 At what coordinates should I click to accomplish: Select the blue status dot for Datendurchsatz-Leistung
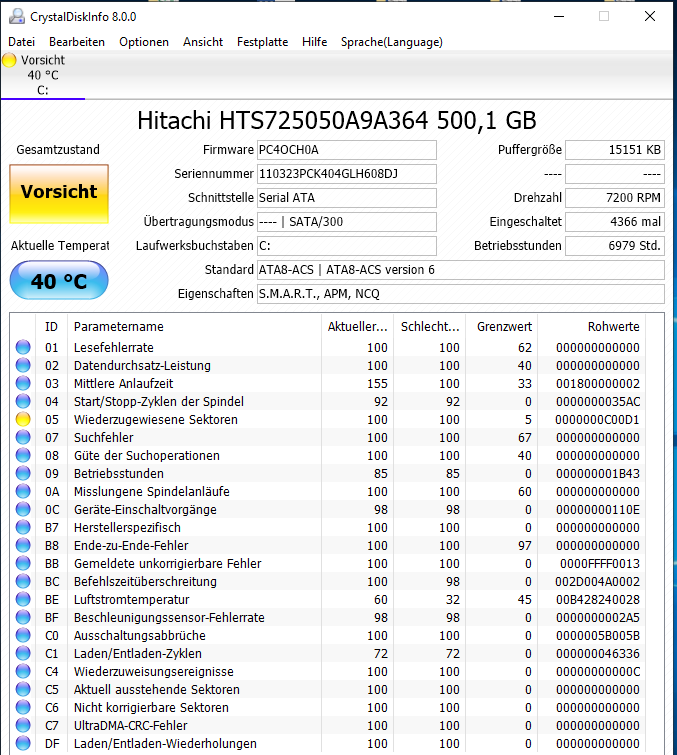(23, 365)
